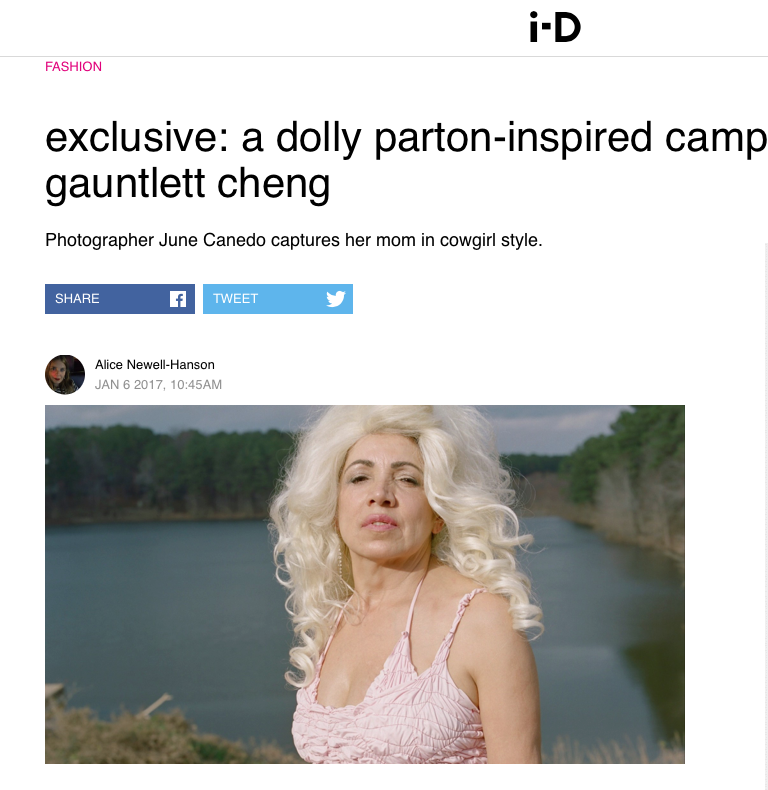Viewport: 768px width, 790px height.
Task: Click the Twitter bird icon
Action: (336, 299)
